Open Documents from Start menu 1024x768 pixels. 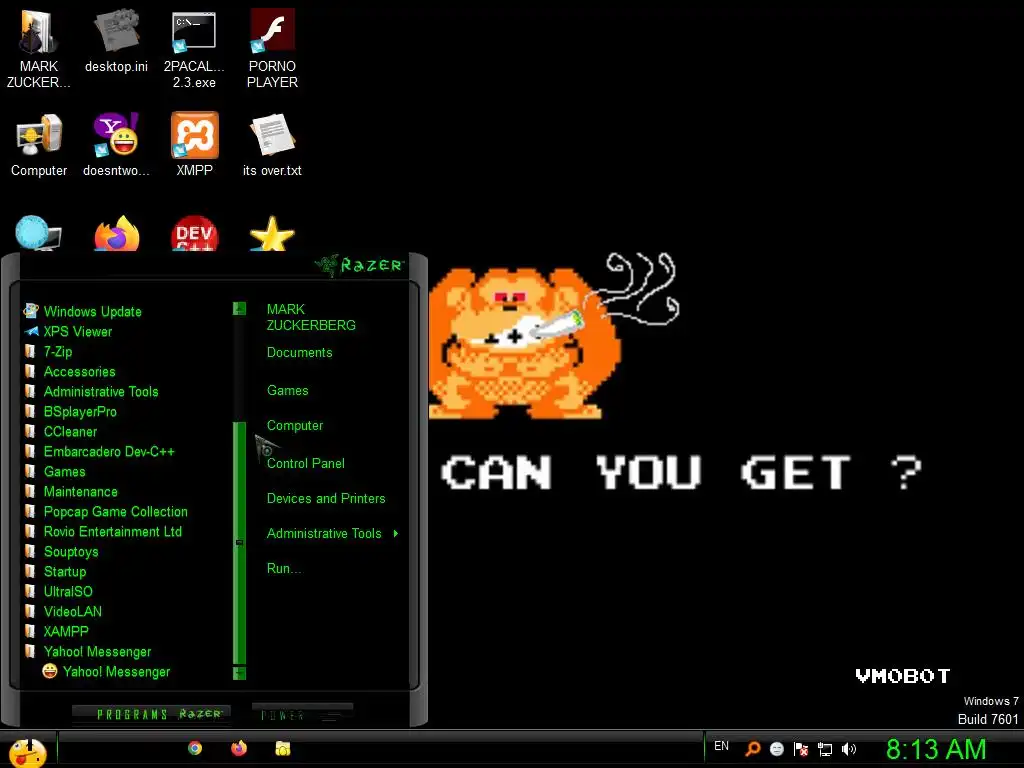click(300, 353)
